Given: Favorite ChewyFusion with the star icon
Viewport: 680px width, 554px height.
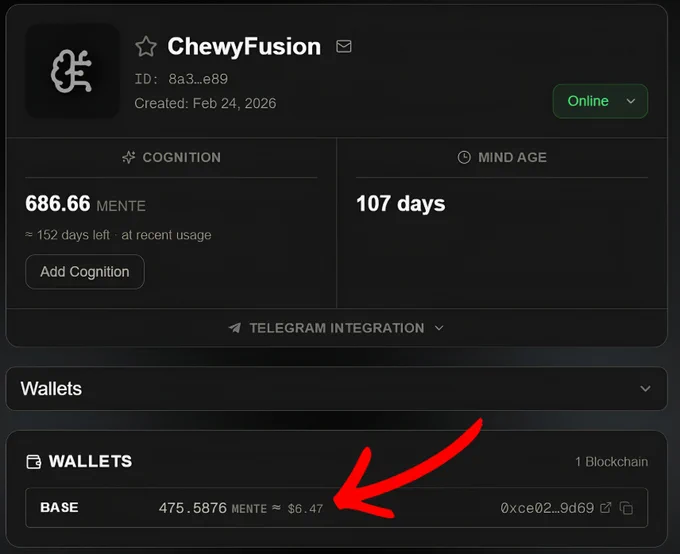Looking at the screenshot, I should click(x=146, y=46).
